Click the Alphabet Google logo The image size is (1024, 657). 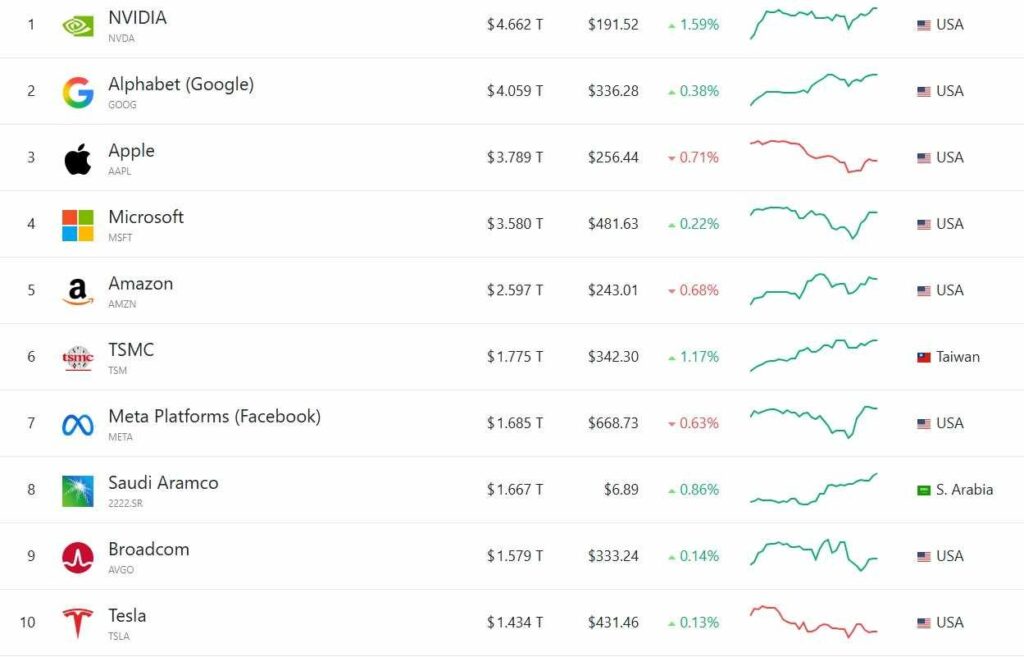click(78, 92)
